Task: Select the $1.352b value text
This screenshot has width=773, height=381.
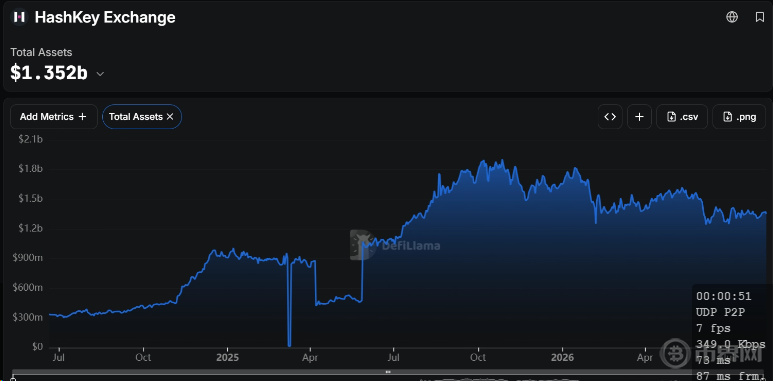Action: click(x=49, y=73)
